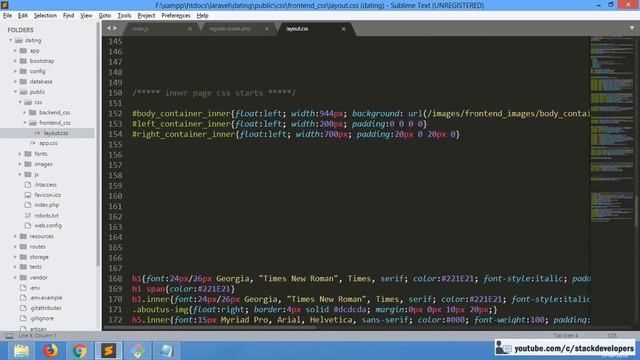The width and height of the screenshot is (640, 360).
Task: Expand the resources folder
Action: [x=16, y=236]
